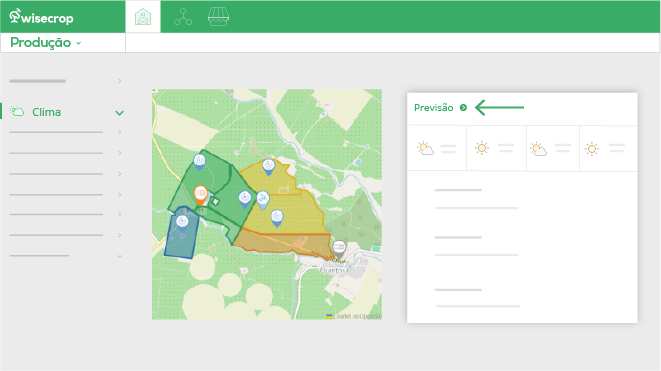The image size is (661, 371).
Task: Select the fourth sunny forecast day
Action: point(608,148)
